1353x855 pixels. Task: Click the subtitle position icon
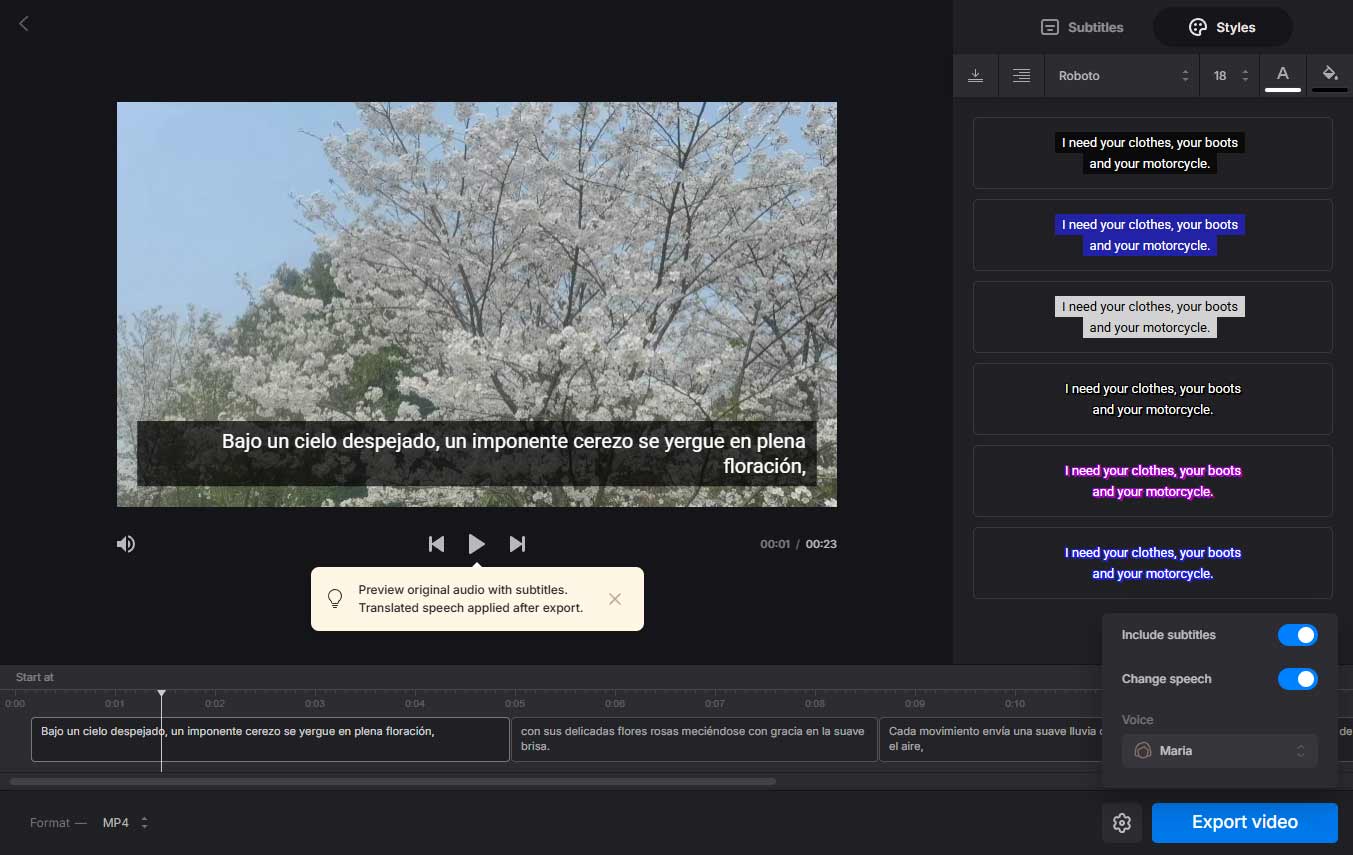tap(976, 75)
